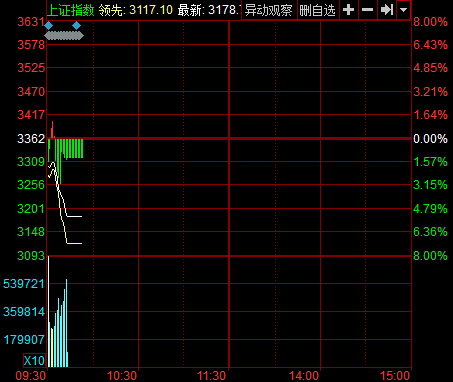Click the yellow leading line's flat end
The width and height of the screenshot is (453, 382).
tap(75, 244)
